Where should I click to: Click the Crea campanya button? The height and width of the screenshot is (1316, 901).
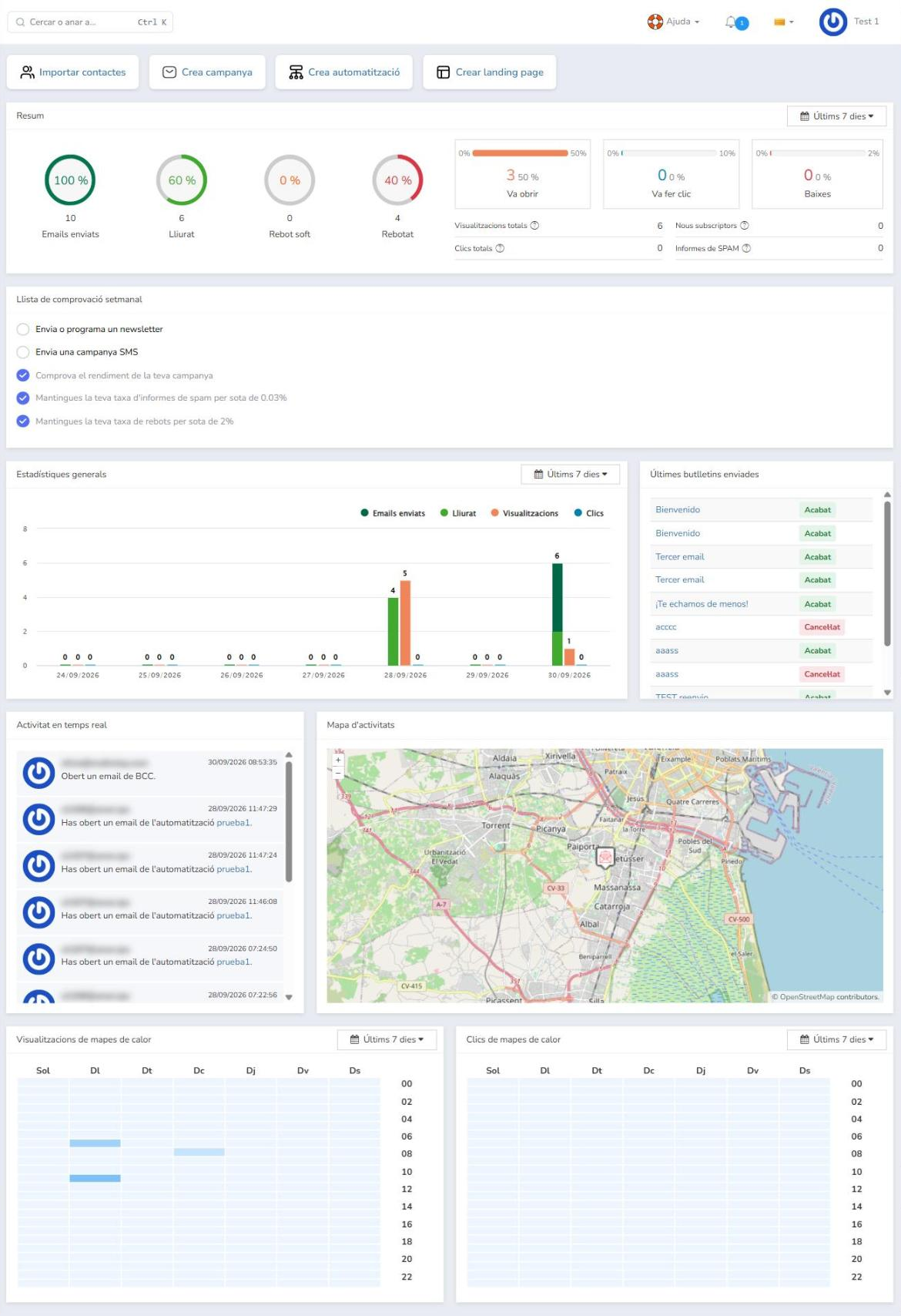tap(207, 72)
